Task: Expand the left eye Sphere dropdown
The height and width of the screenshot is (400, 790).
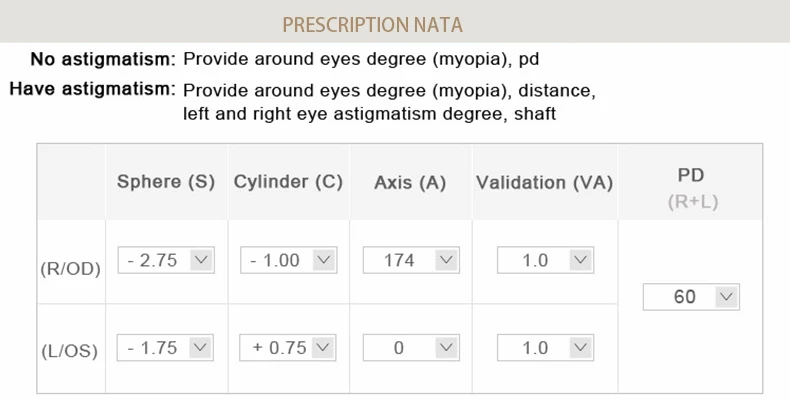Action: click(x=166, y=348)
